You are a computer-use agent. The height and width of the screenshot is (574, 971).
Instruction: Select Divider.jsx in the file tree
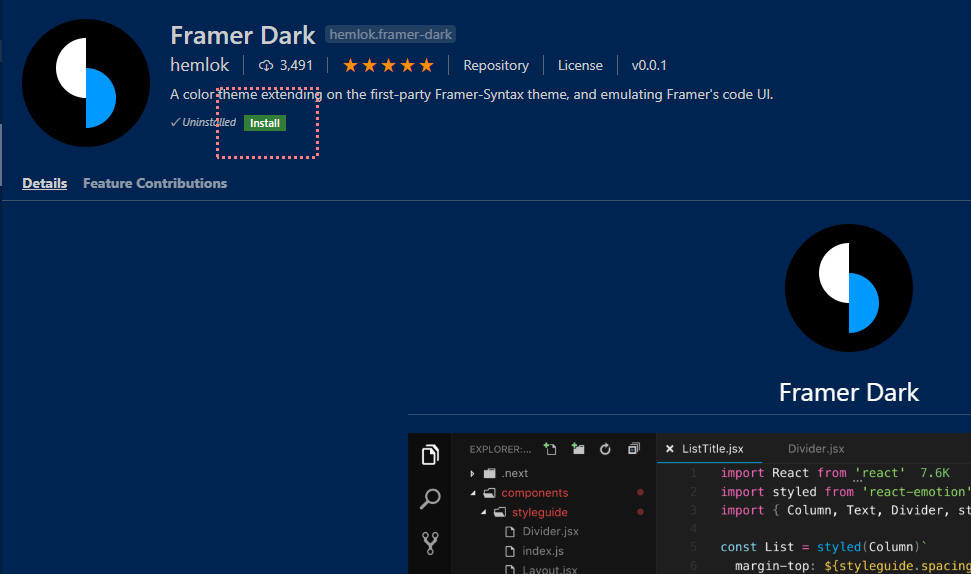(x=551, y=531)
